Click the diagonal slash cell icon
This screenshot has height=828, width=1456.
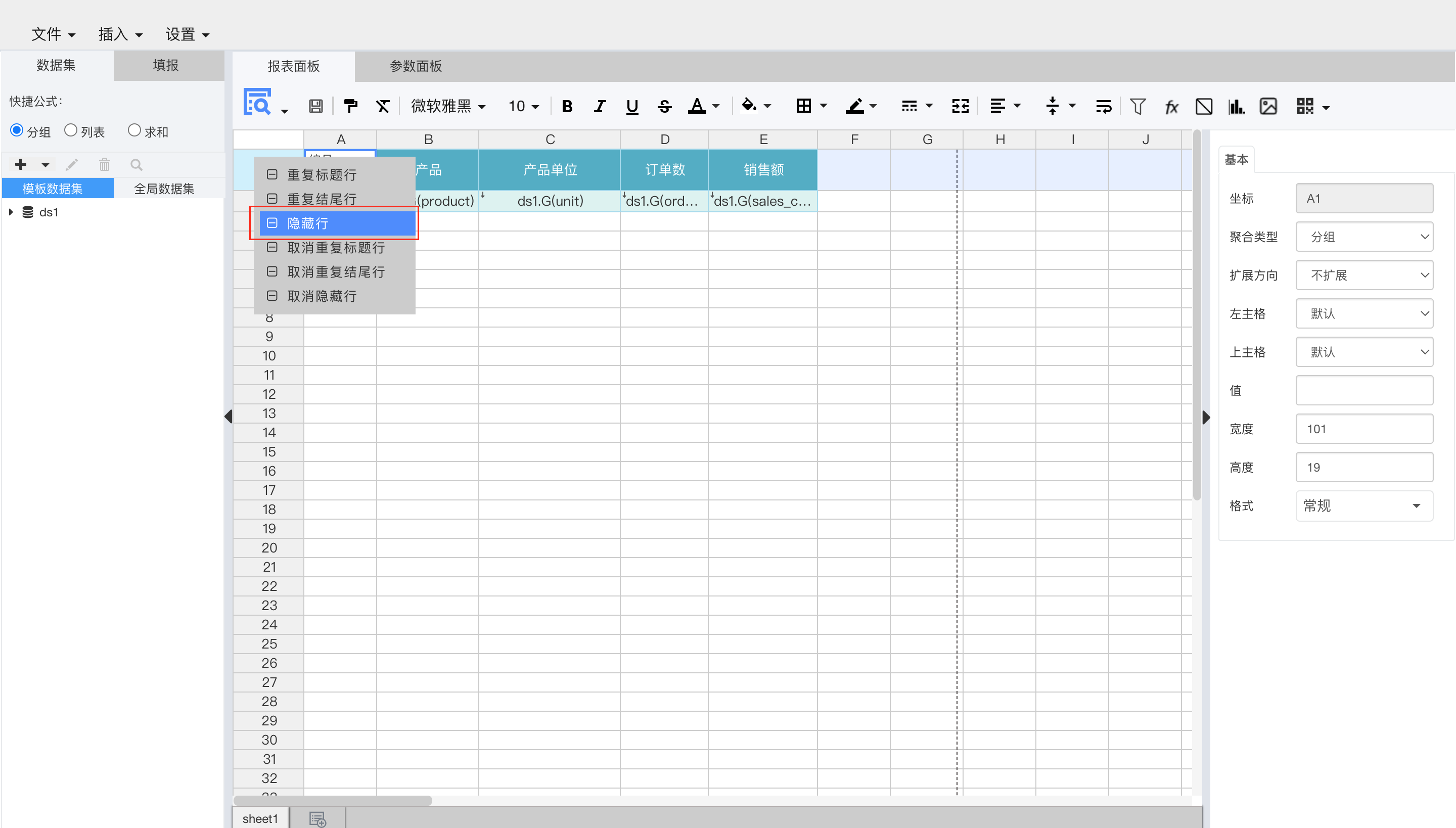click(x=1203, y=106)
